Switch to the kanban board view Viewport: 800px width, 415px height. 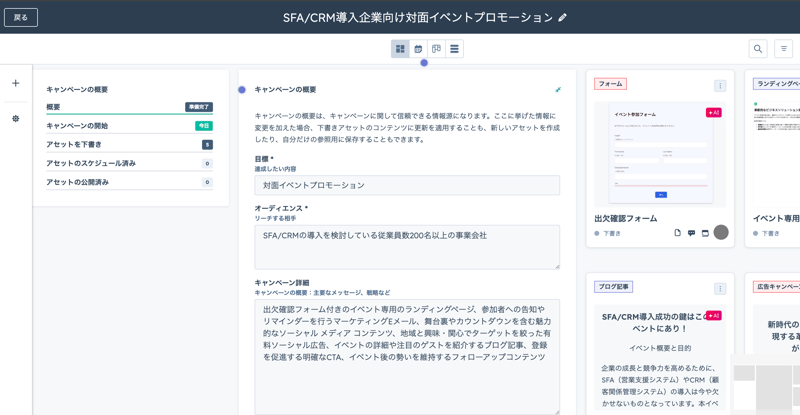click(x=436, y=49)
